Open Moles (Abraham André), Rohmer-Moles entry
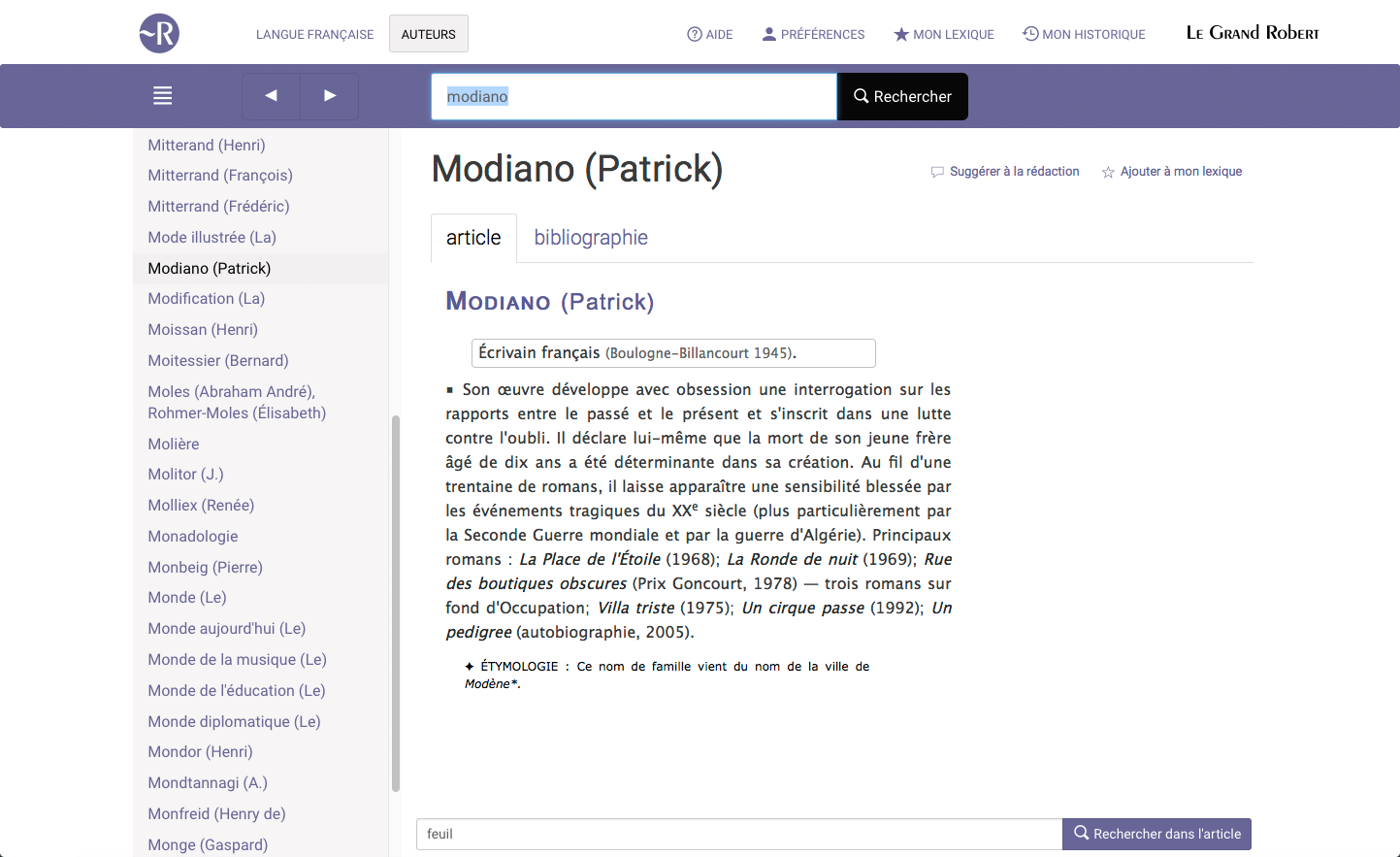Screen dimensions: 1400x857 click(x=237, y=402)
